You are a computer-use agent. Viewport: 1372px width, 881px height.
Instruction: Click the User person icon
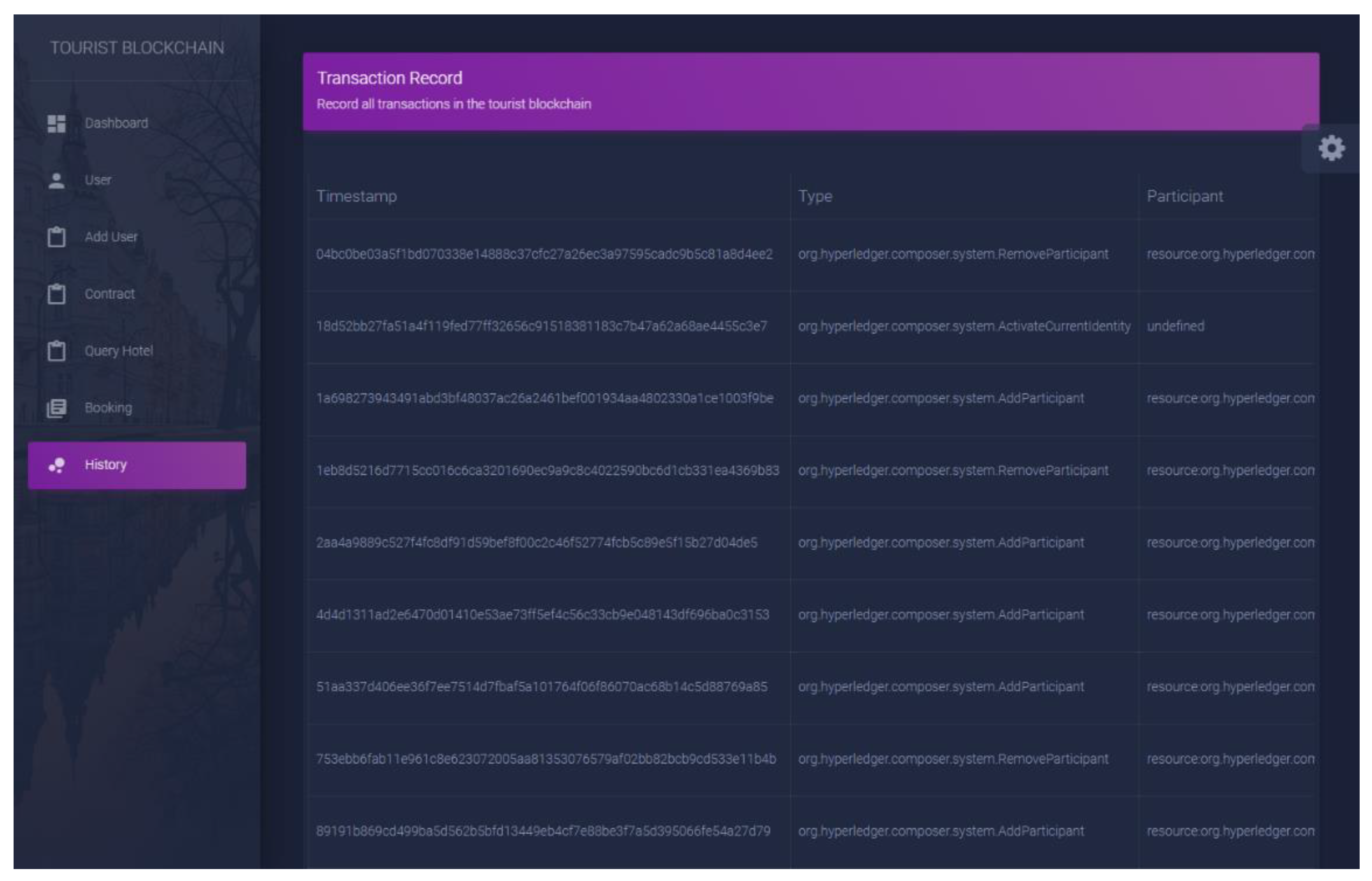pyautogui.click(x=56, y=181)
